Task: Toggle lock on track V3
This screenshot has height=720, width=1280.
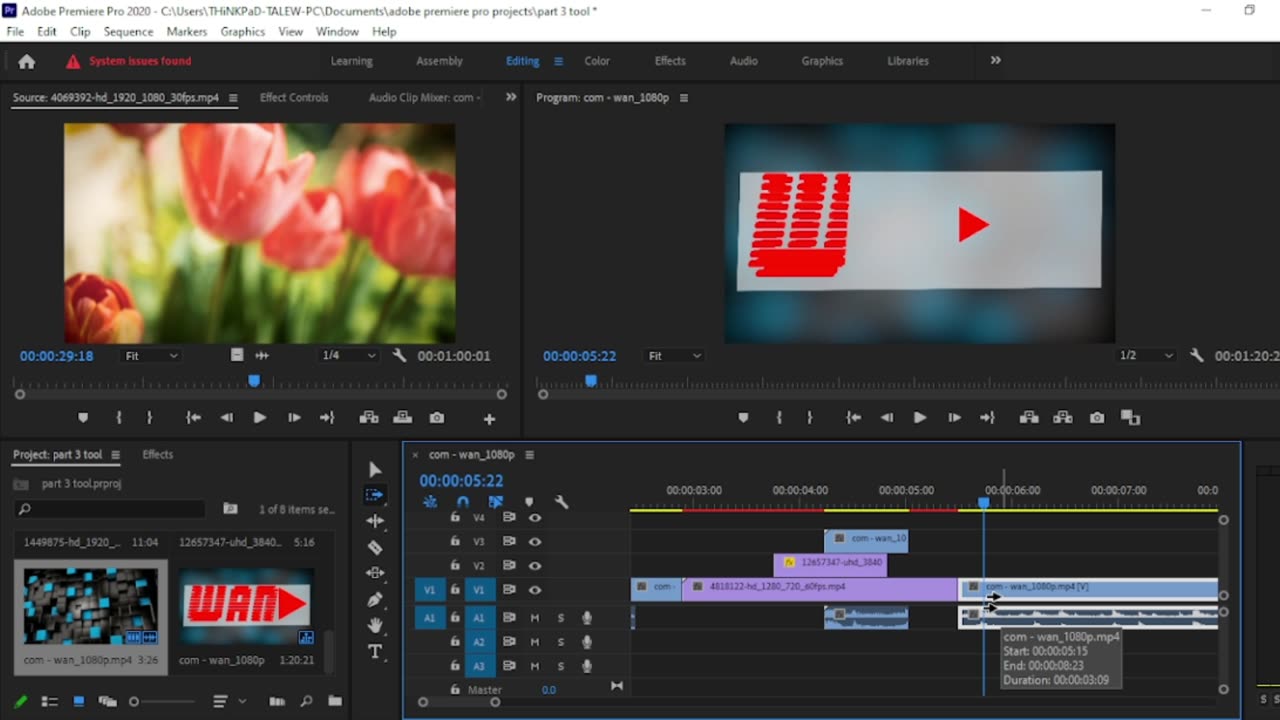Action: pyautogui.click(x=455, y=542)
